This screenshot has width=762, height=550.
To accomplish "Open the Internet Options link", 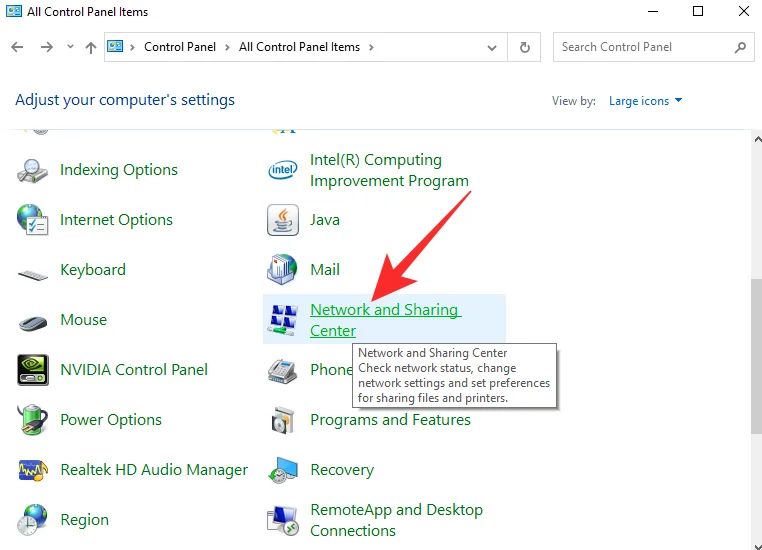I will tap(116, 220).
